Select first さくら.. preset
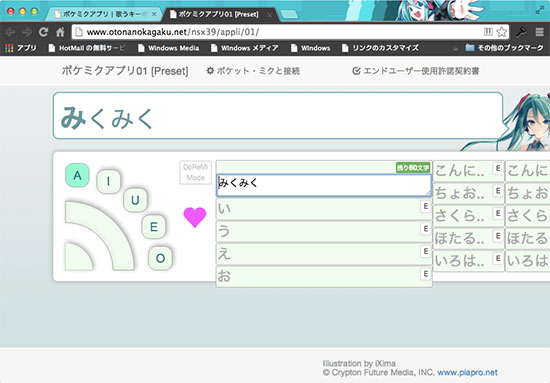This screenshot has width=550, height=383. coord(468,216)
